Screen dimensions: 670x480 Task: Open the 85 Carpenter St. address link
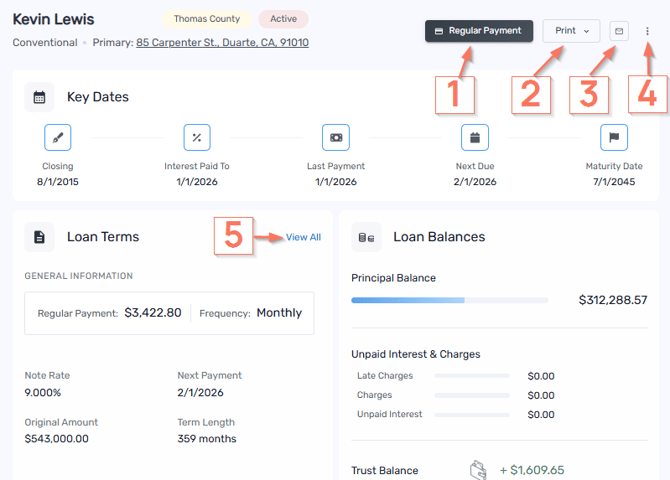[222, 43]
